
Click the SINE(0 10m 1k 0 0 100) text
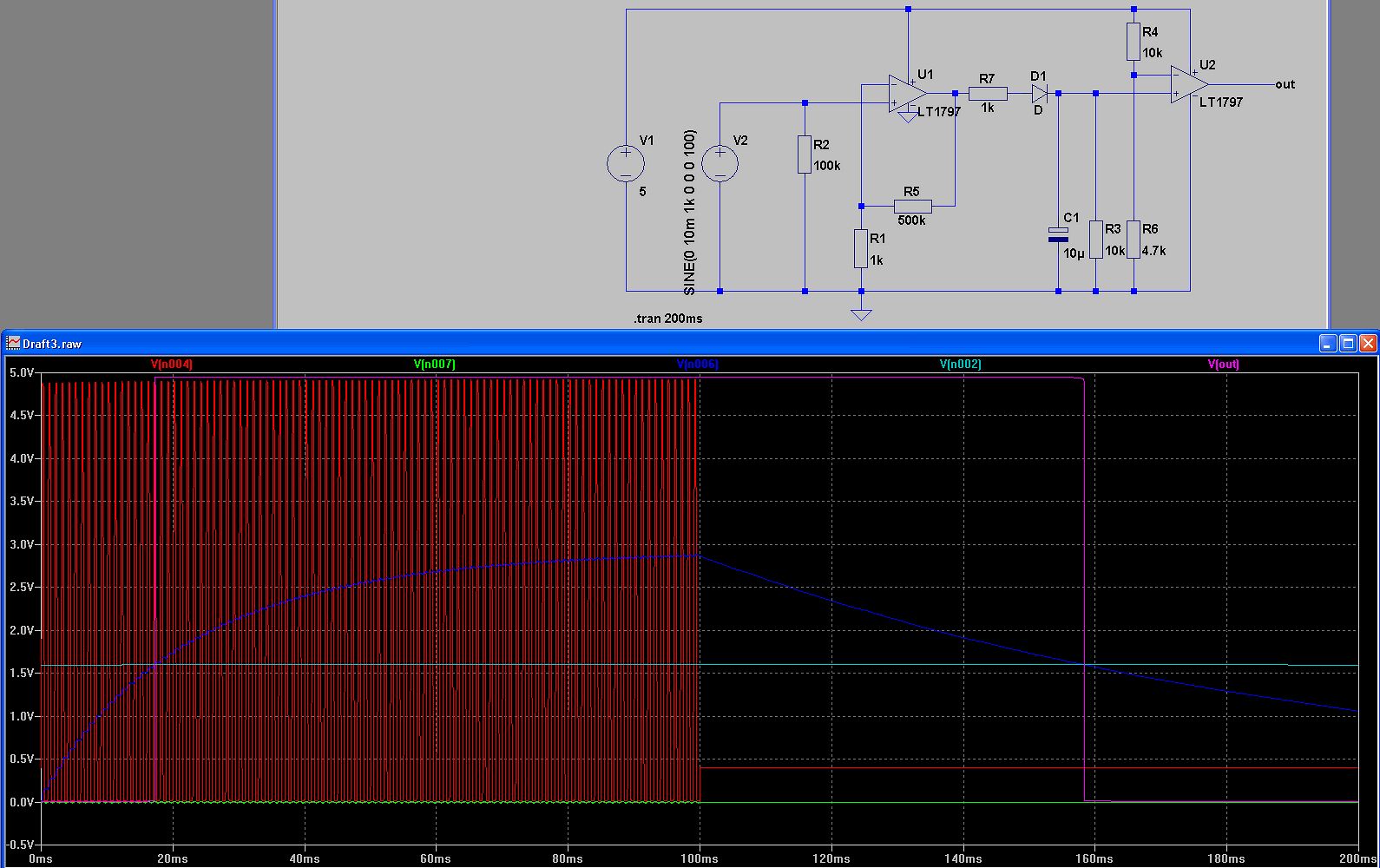pos(690,213)
